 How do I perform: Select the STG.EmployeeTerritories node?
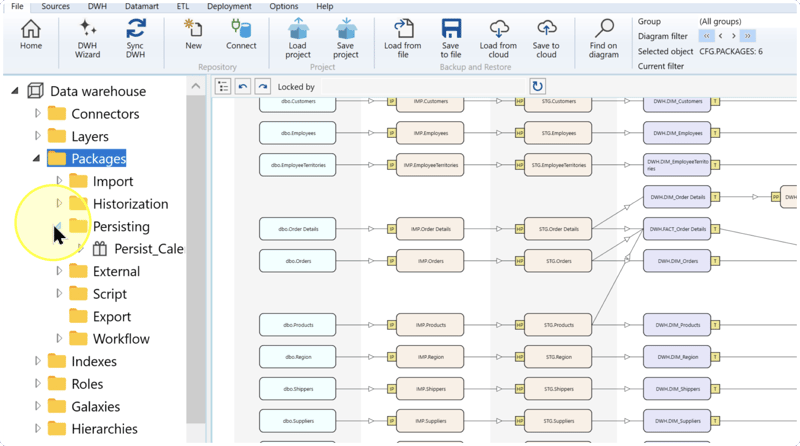[558, 165]
